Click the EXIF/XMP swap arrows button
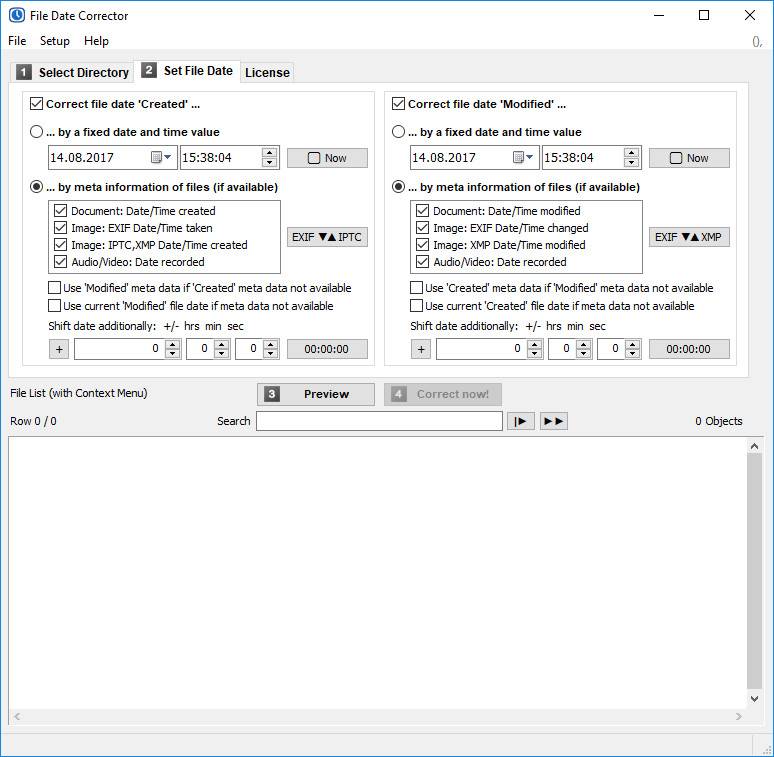774x757 pixels. click(x=689, y=237)
